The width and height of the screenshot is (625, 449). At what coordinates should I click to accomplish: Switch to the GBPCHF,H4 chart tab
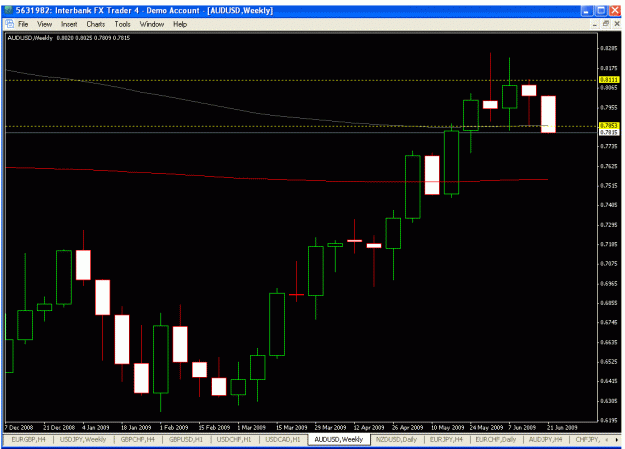[x=138, y=439]
